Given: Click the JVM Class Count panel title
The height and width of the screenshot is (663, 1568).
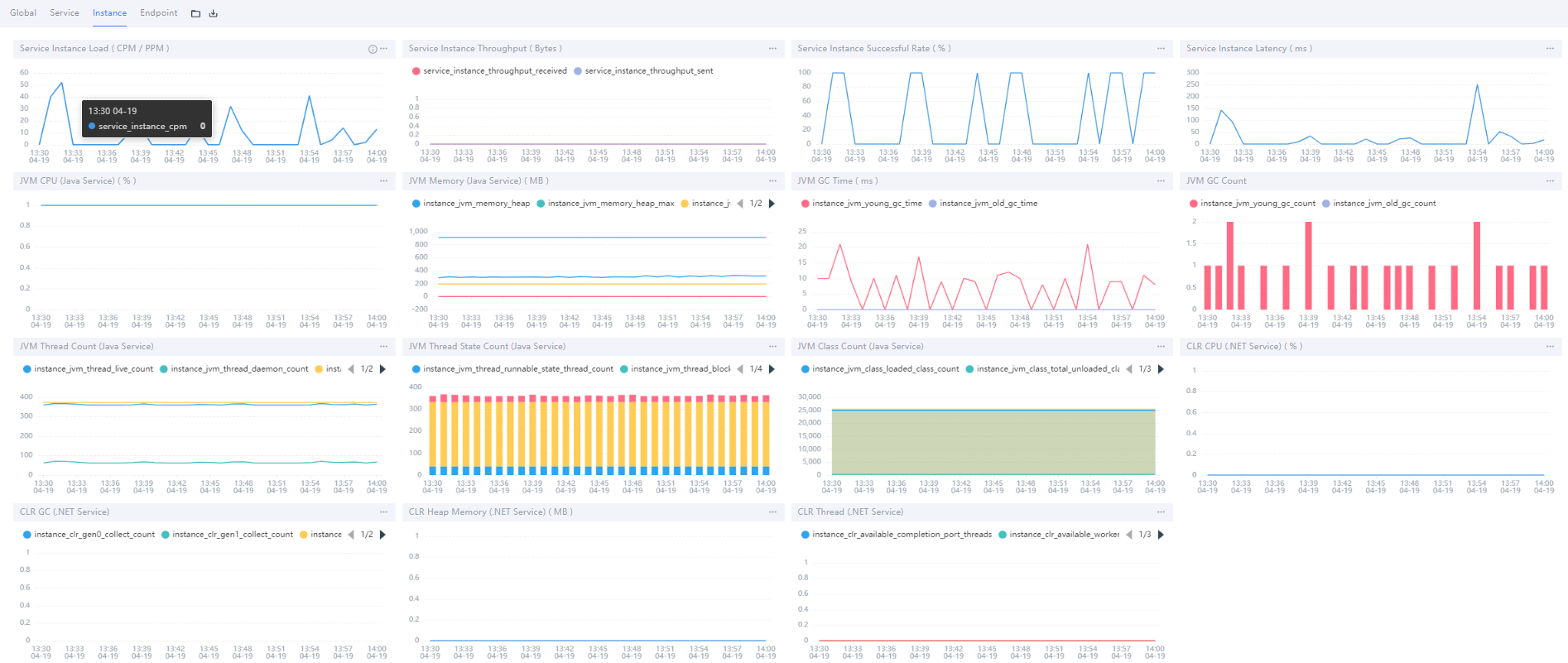Looking at the screenshot, I should [860, 347].
